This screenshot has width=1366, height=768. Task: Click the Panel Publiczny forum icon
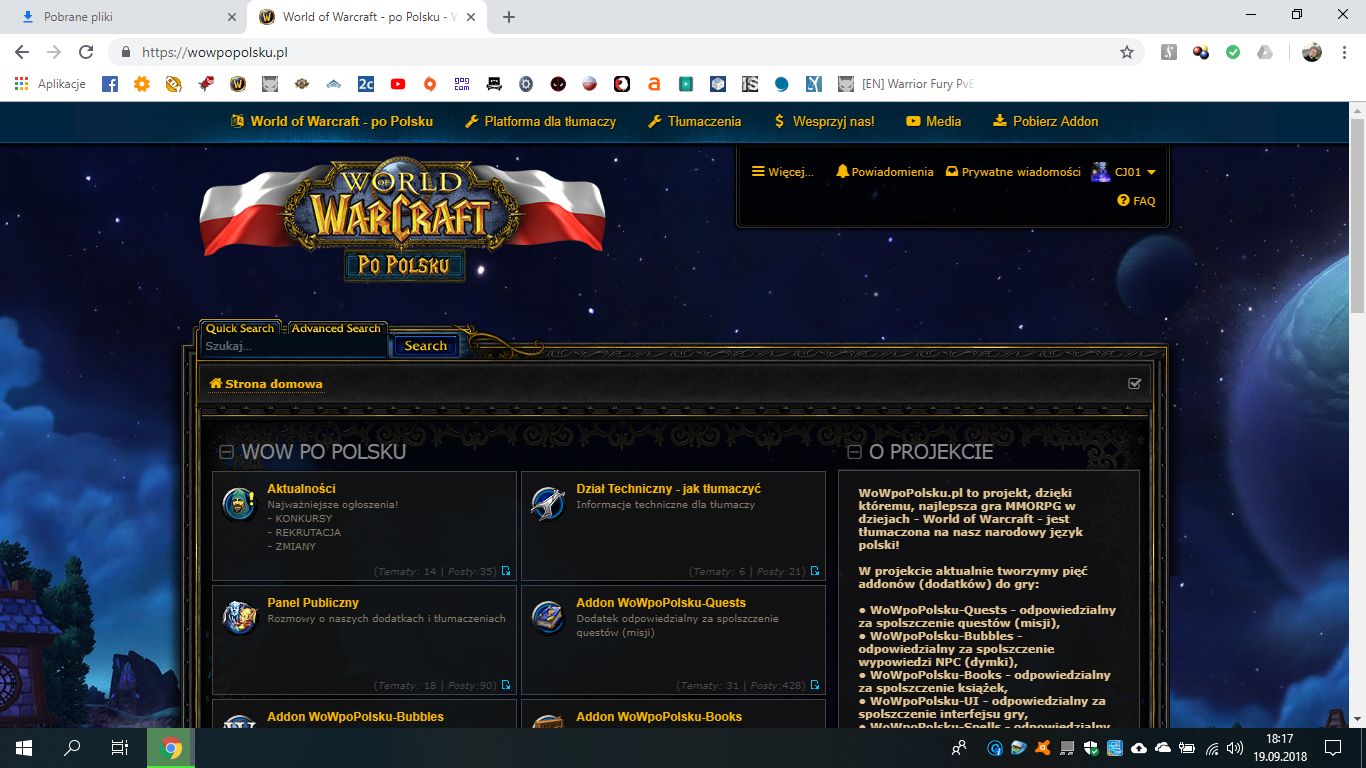pyautogui.click(x=239, y=618)
